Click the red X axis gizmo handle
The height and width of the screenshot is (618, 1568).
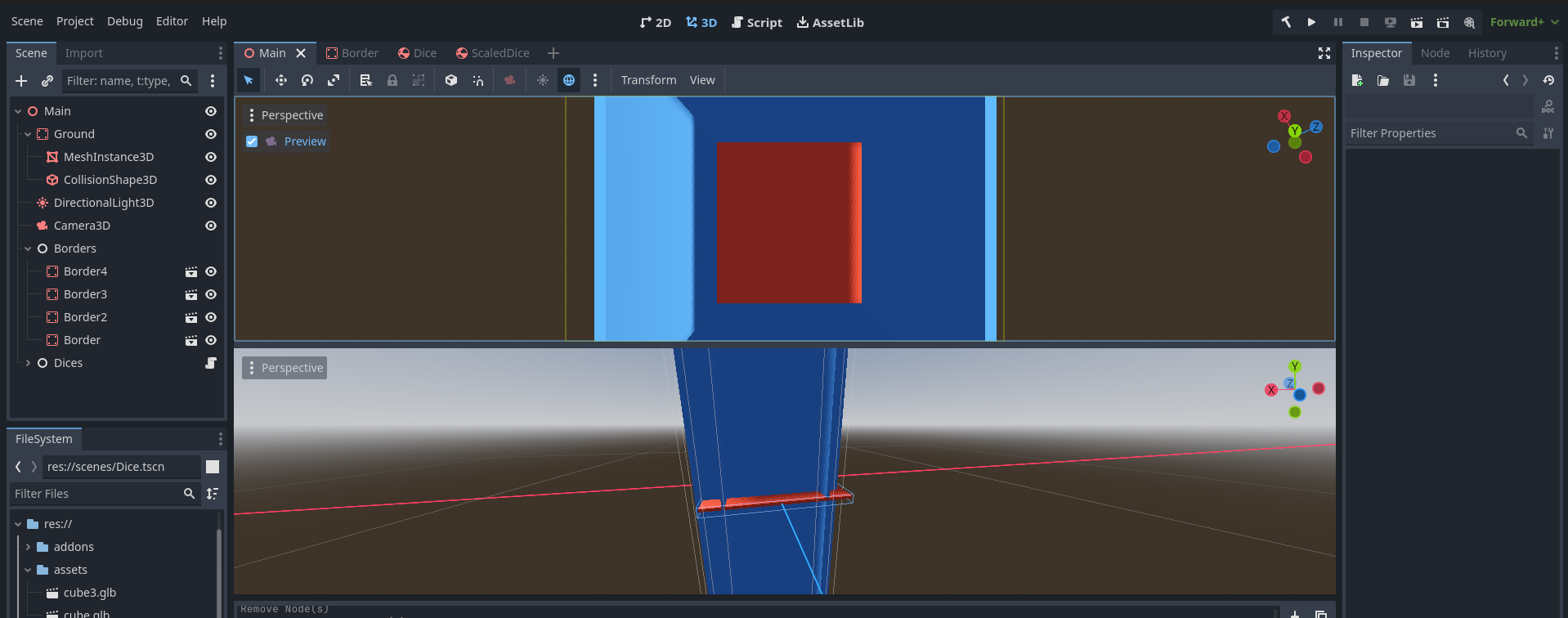(1284, 116)
